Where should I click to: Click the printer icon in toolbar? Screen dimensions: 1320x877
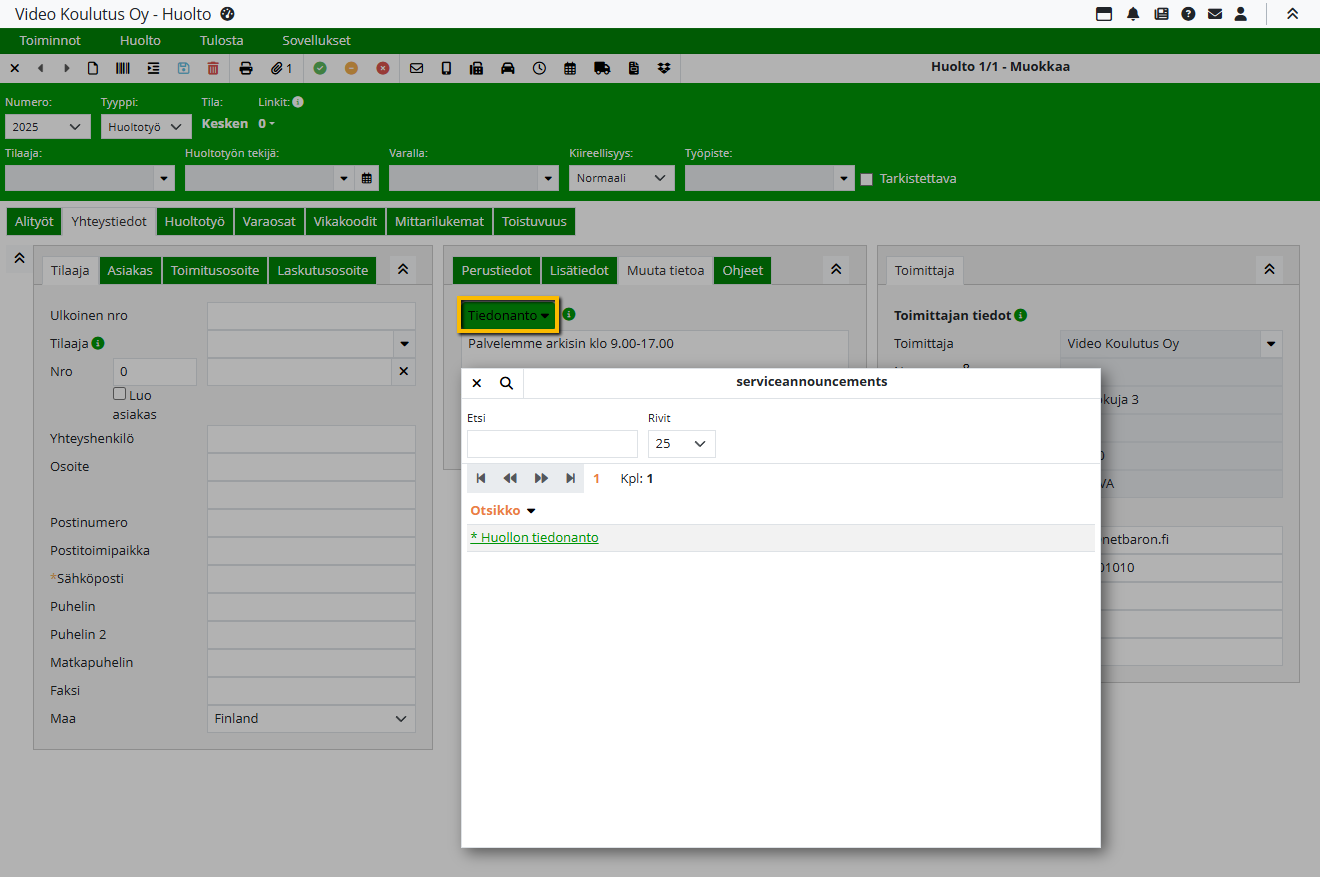click(246, 68)
